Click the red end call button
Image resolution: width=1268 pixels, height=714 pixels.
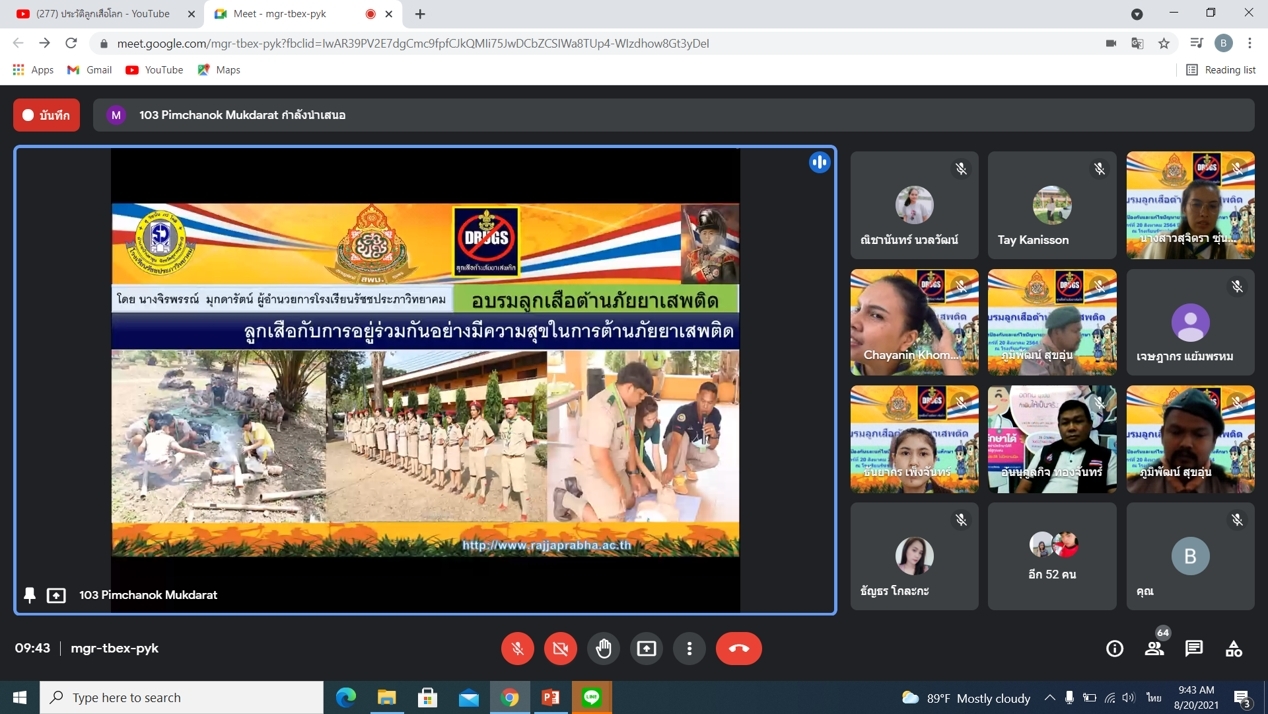coord(739,648)
